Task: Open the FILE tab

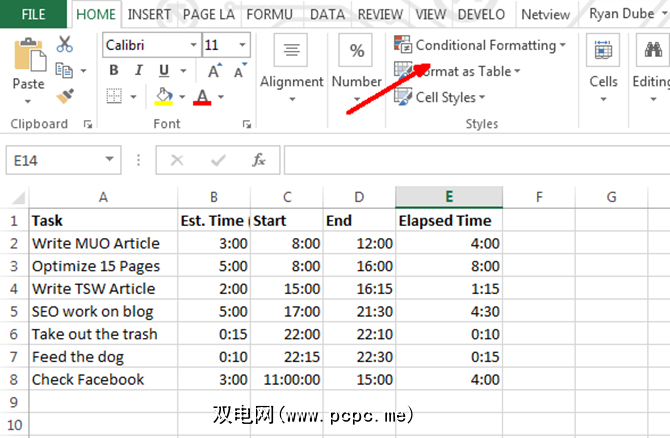Action: [33, 14]
